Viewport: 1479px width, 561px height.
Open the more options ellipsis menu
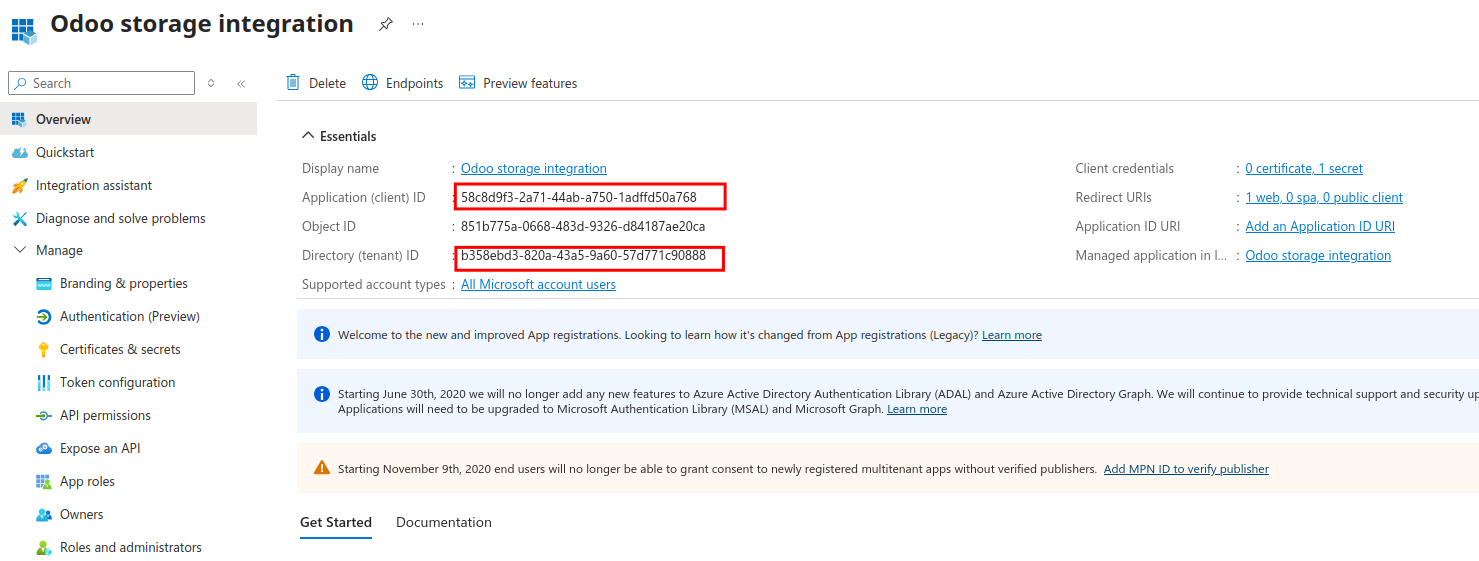click(418, 24)
